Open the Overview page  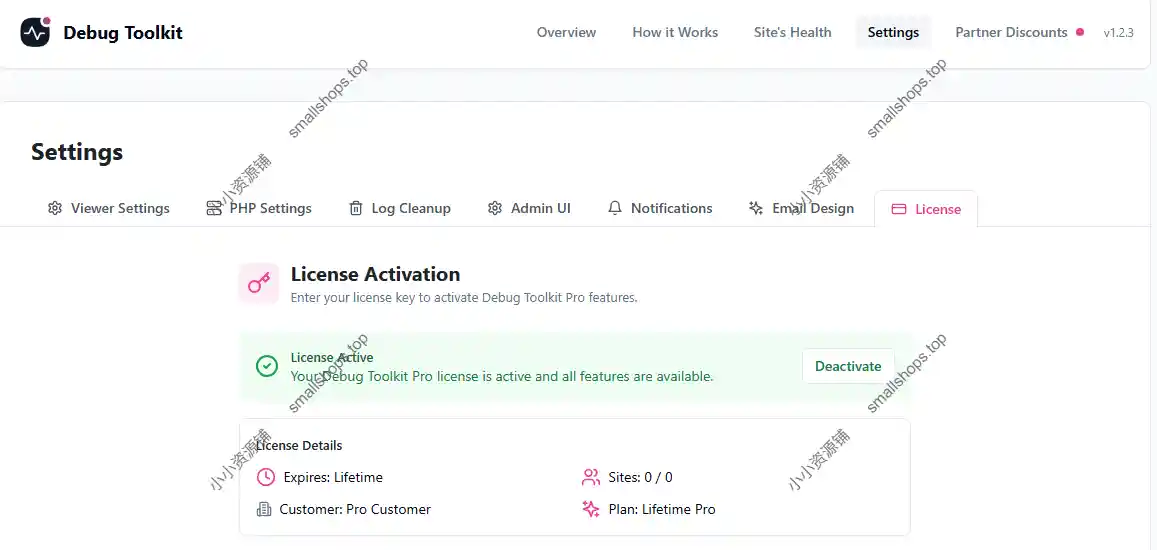point(566,32)
